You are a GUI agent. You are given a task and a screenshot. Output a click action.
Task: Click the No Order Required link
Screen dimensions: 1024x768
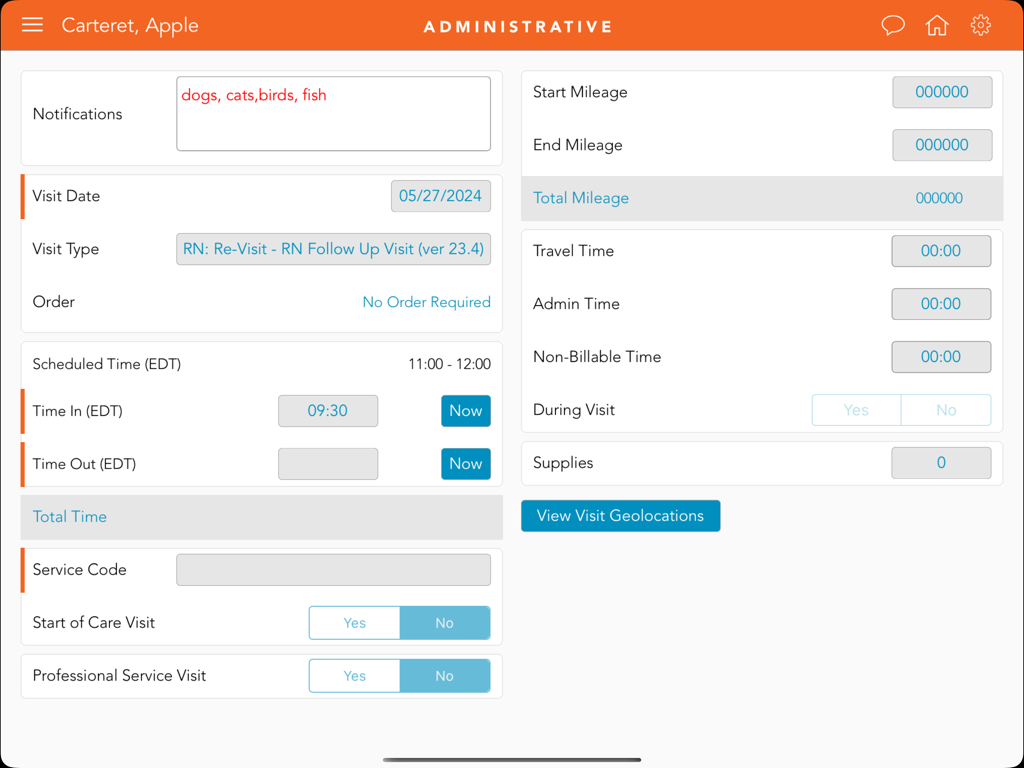pyautogui.click(x=426, y=302)
